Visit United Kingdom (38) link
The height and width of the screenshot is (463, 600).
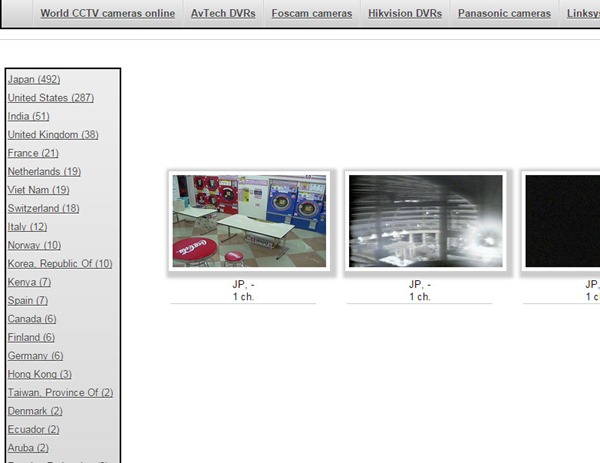click(53, 134)
